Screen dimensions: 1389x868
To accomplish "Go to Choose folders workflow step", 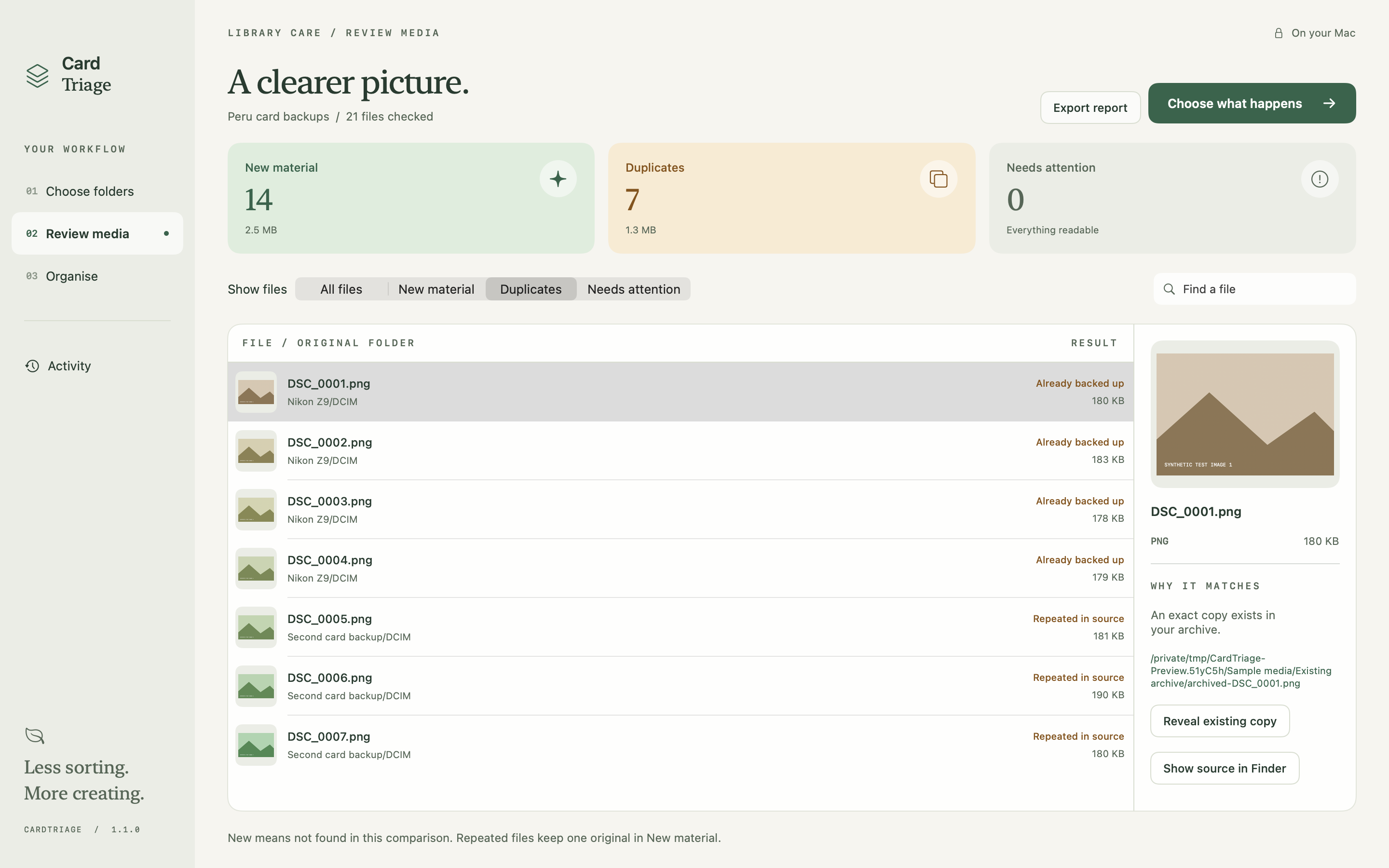I will coord(97,191).
